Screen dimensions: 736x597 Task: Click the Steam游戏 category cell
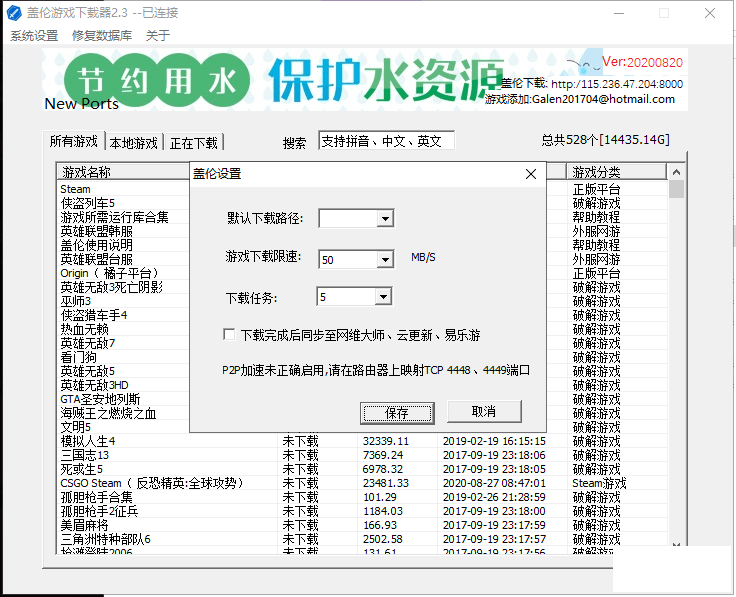[x=599, y=483]
